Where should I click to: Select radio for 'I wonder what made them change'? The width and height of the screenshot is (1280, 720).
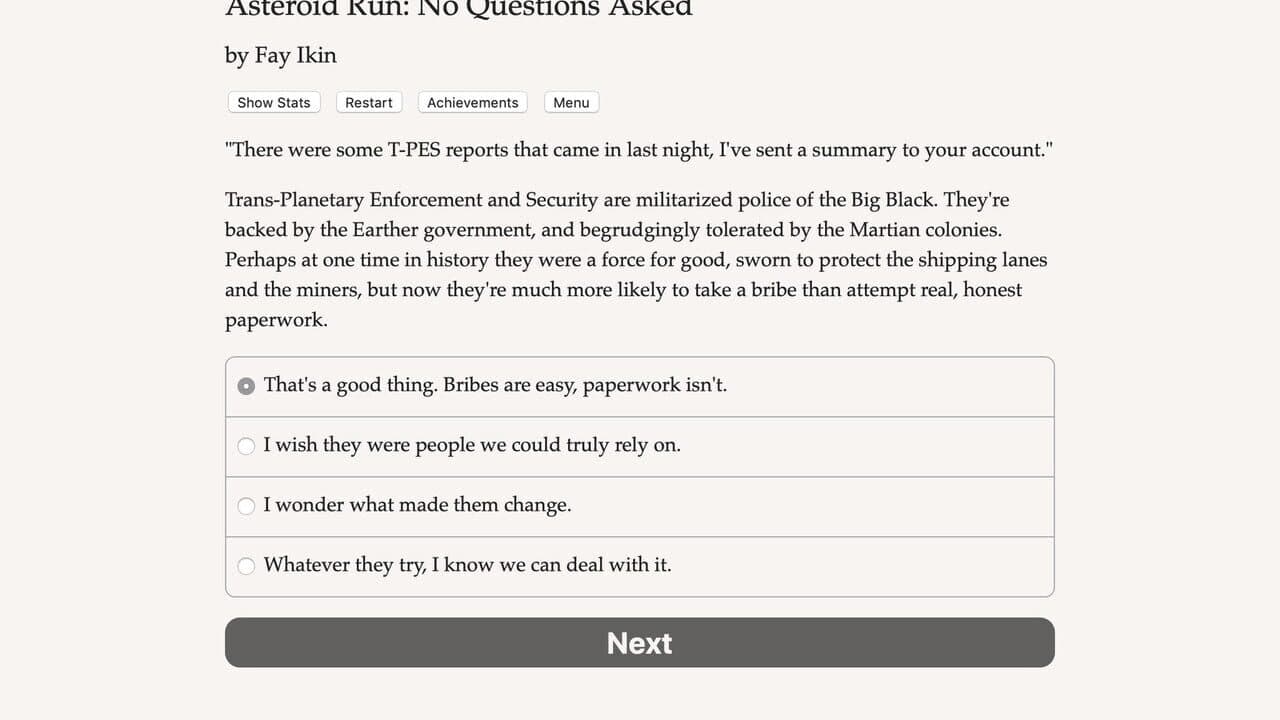coord(246,506)
